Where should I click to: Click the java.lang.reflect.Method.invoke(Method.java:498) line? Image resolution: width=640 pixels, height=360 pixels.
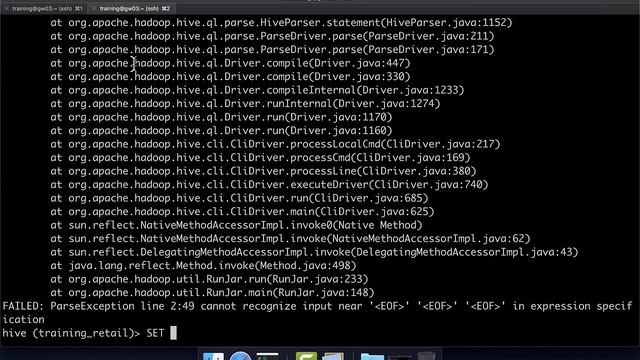(x=203, y=265)
